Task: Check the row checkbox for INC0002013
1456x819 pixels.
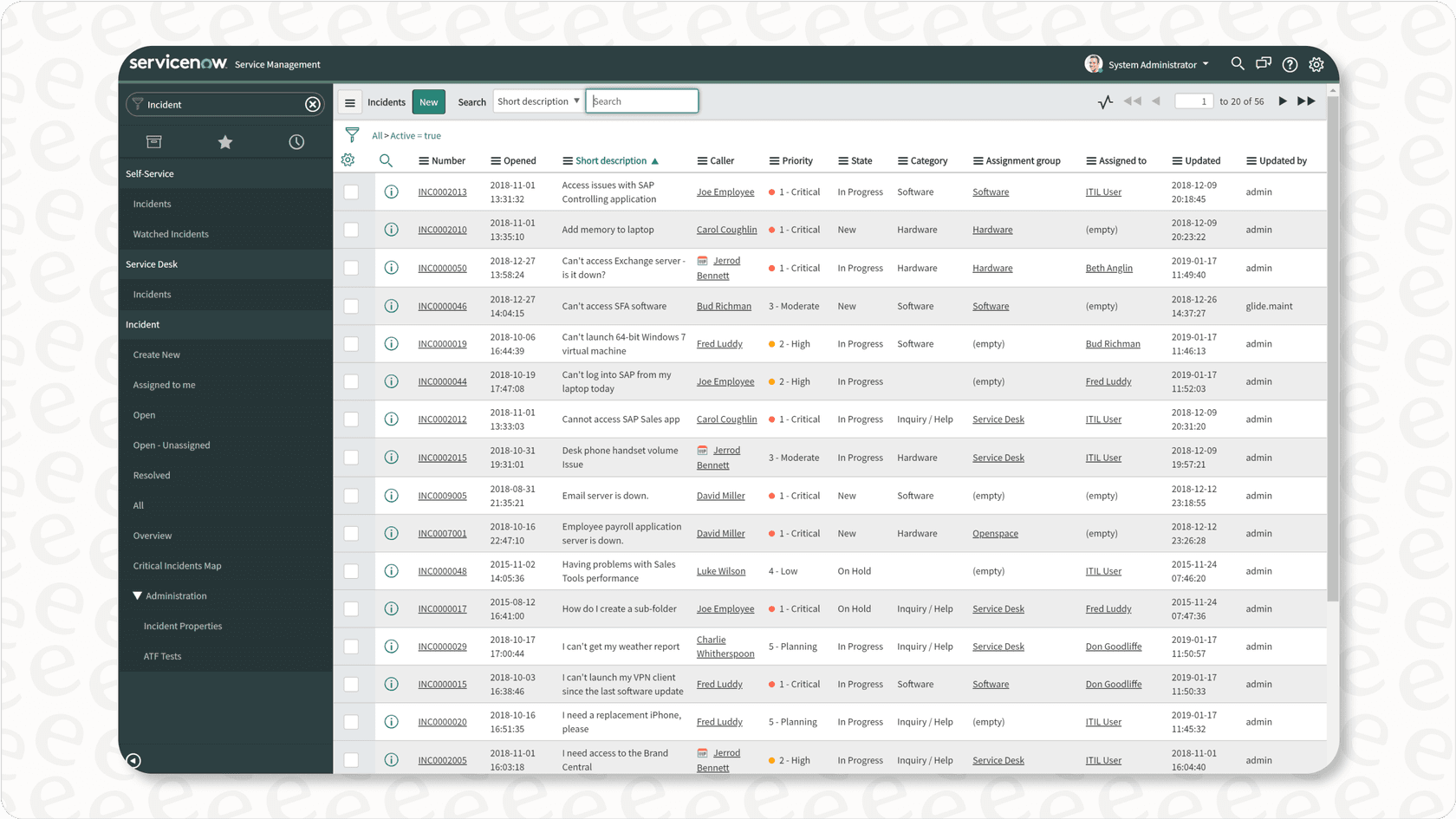Action: pos(352,192)
